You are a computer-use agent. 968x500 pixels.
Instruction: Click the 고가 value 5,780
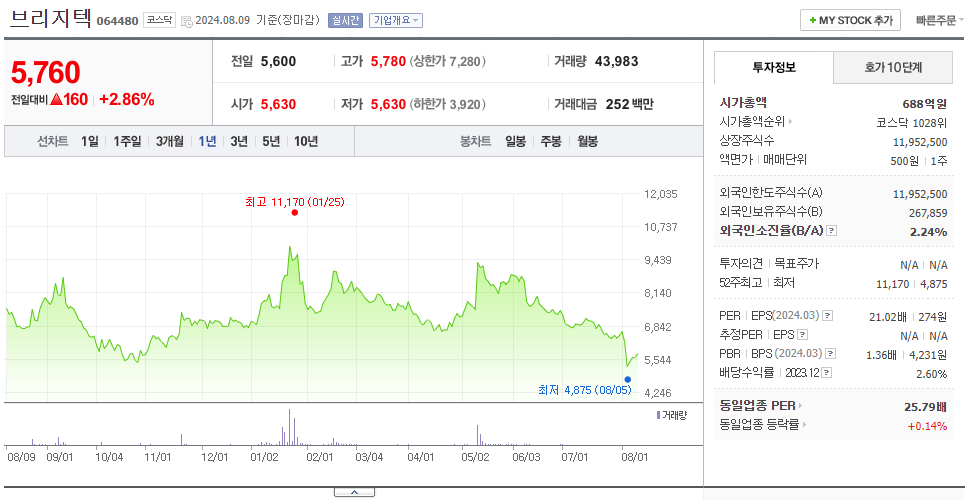coord(388,61)
